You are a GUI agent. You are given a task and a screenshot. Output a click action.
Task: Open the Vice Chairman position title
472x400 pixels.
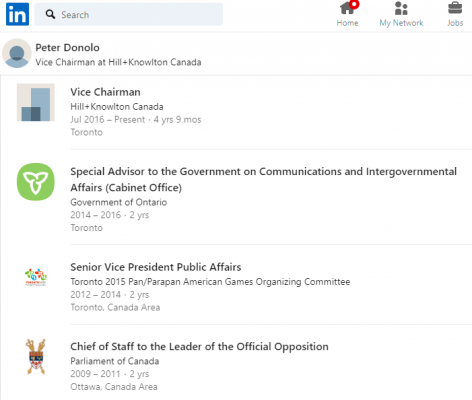pyautogui.click(x=105, y=92)
